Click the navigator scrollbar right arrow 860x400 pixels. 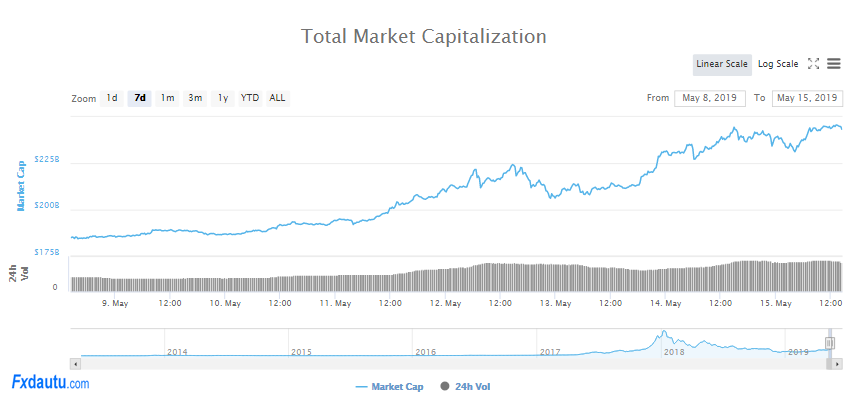click(839, 364)
